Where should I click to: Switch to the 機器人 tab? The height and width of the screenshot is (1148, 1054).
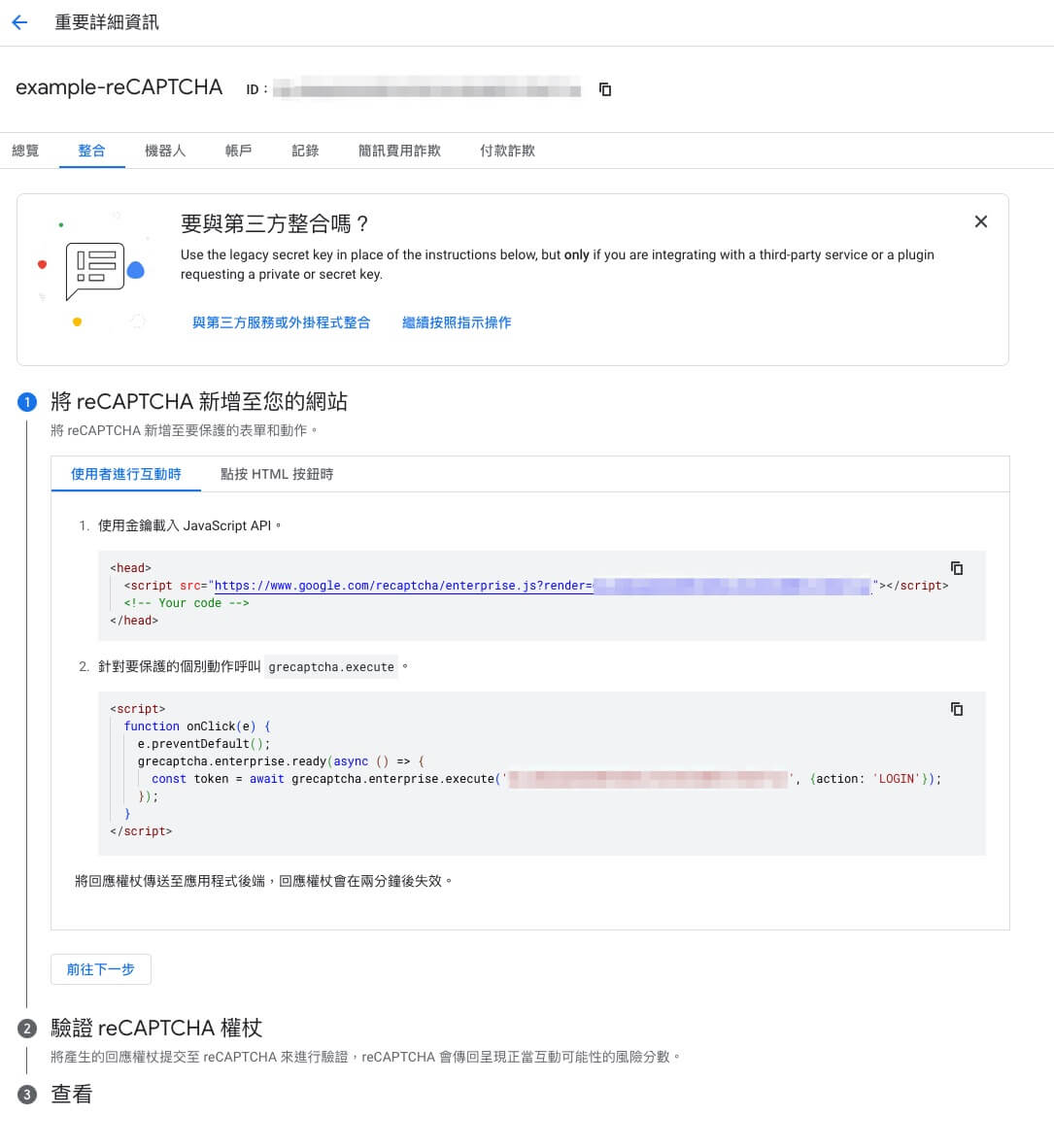[164, 151]
